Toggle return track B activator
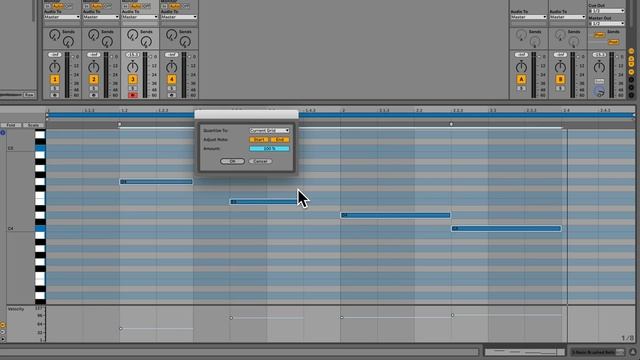This screenshot has height=360, width=640. pos(560,79)
